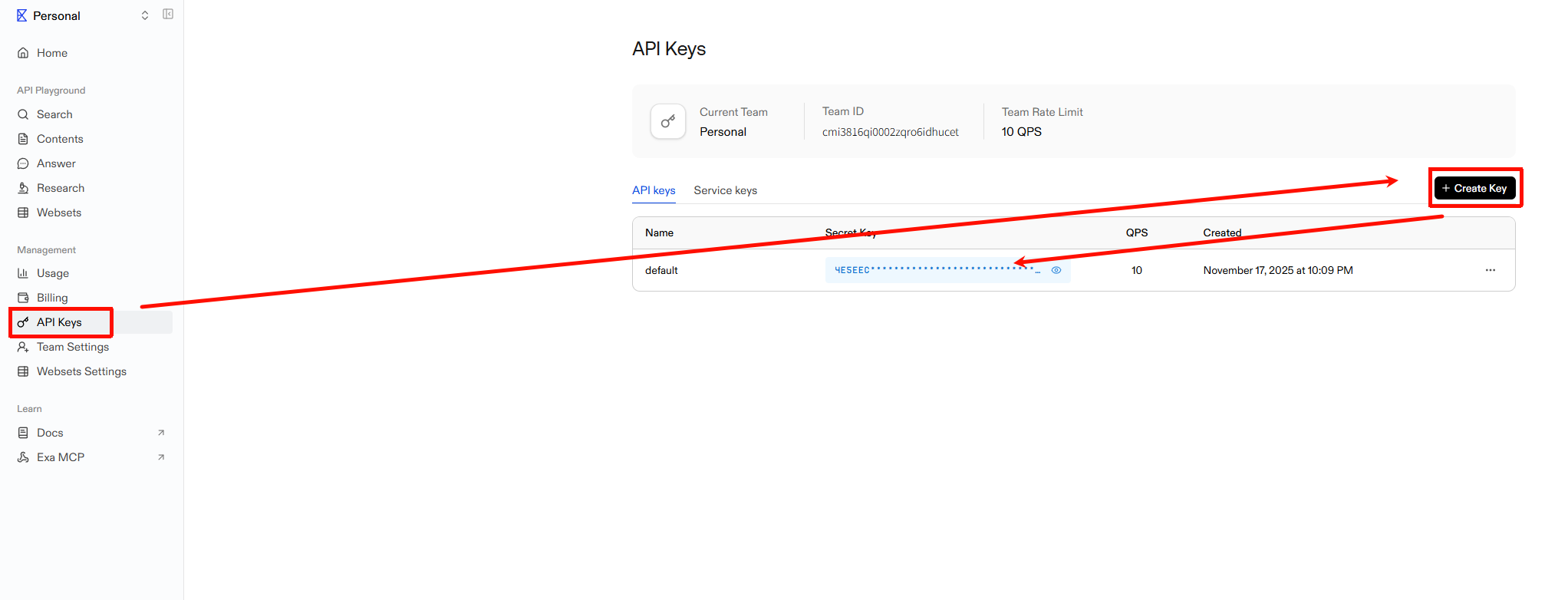Click the API Keys key icon in sidebar
This screenshot has height=600, width=1568.
tap(23, 322)
